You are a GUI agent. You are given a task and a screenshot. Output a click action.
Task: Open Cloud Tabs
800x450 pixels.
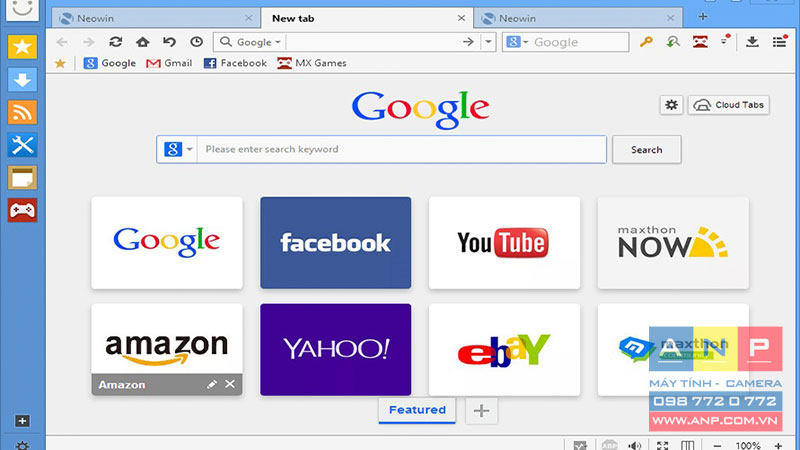pyautogui.click(x=729, y=105)
